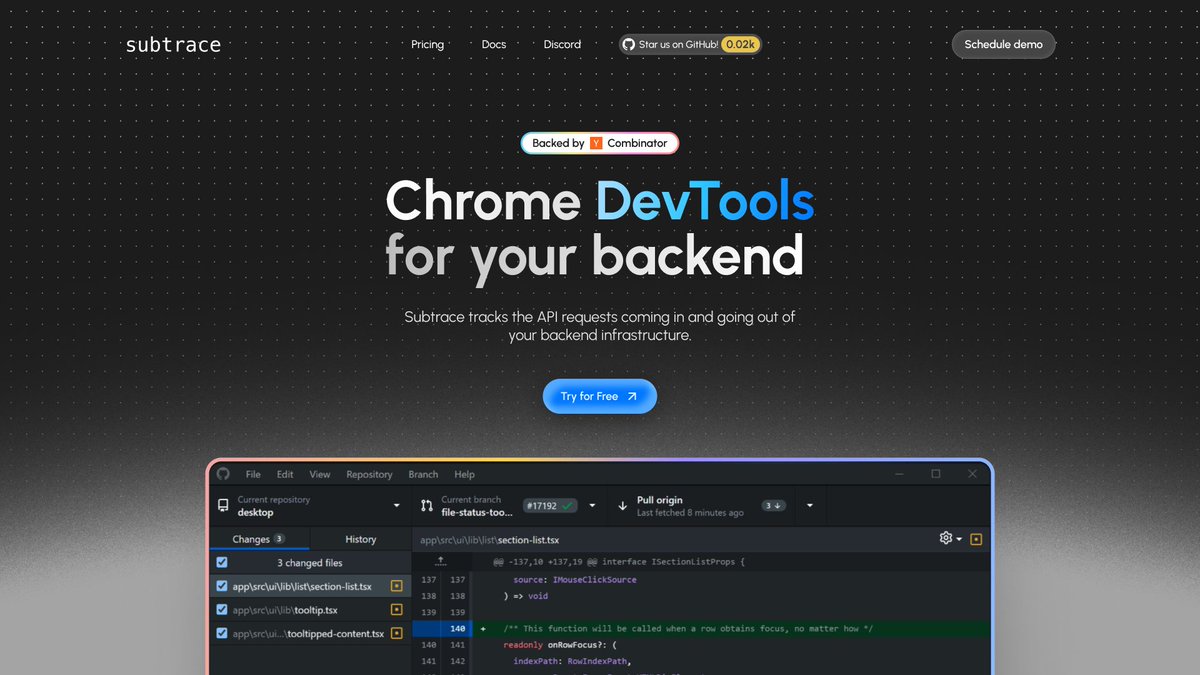This screenshot has width=1200, height=675.
Task: Uncheck section-list.tsx file checkbox
Action: (222, 586)
